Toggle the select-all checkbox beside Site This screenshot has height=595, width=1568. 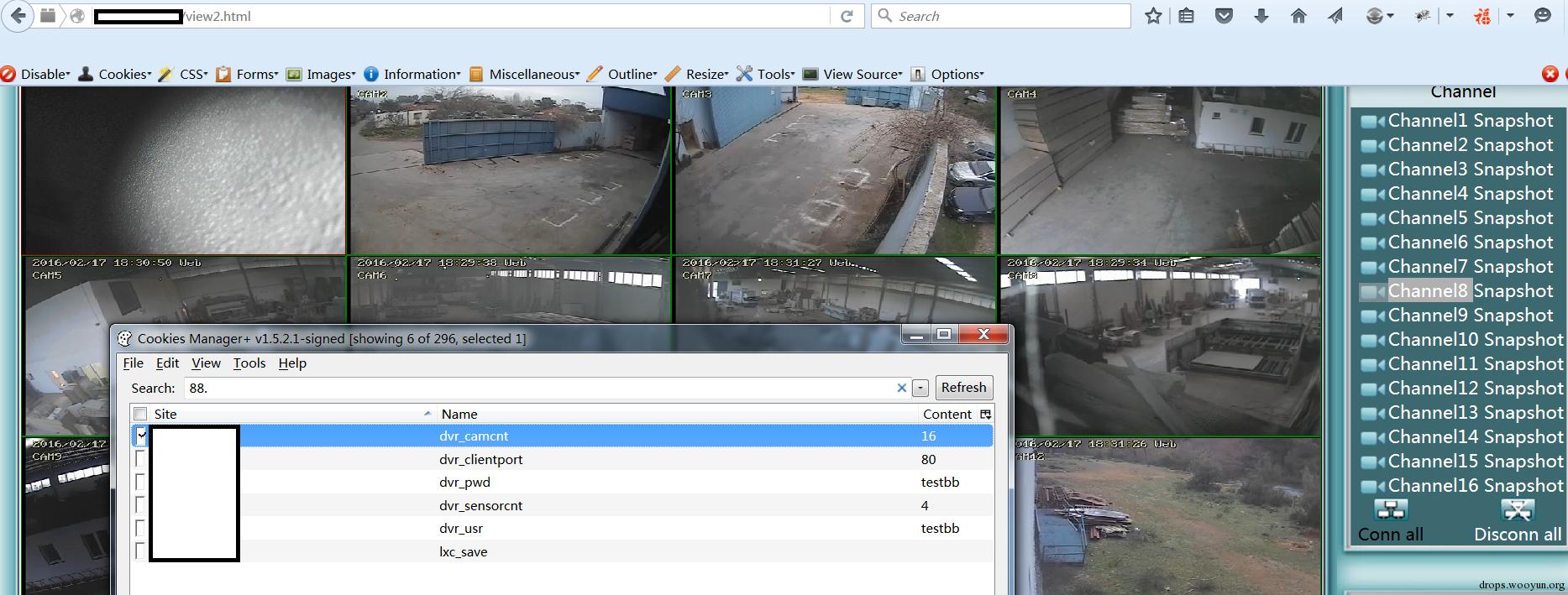click(x=140, y=414)
